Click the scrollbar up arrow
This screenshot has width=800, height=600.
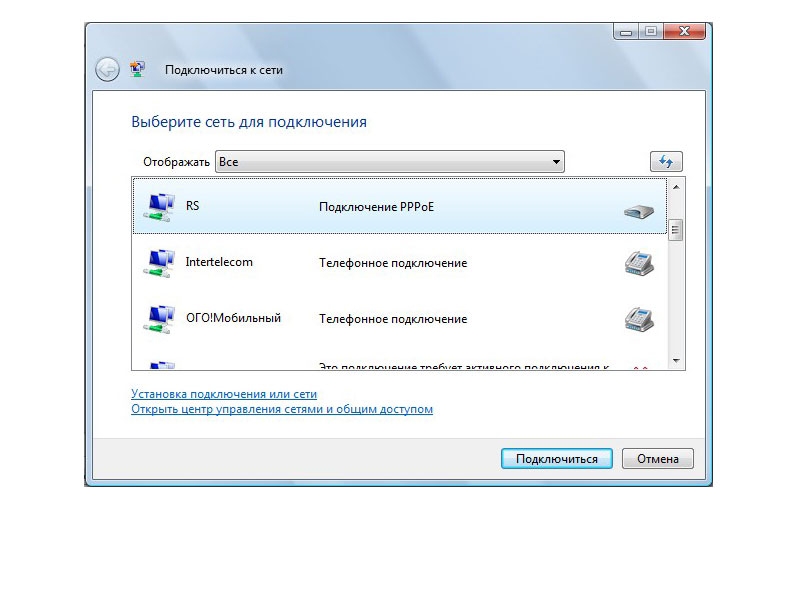tap(676, 187)
